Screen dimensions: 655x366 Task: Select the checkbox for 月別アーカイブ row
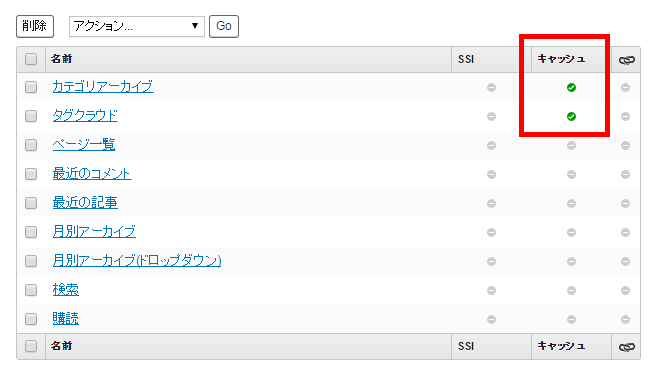(31, 232)
